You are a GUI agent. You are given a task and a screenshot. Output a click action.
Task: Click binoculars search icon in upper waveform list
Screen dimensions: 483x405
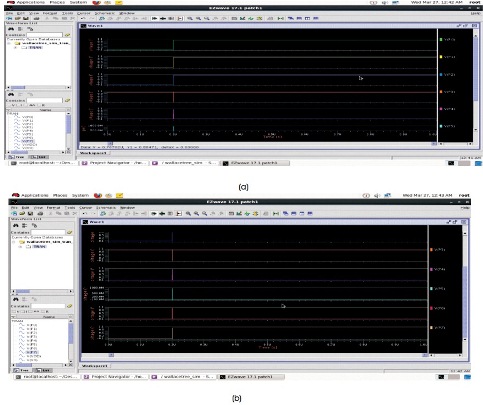pos(11,29)
